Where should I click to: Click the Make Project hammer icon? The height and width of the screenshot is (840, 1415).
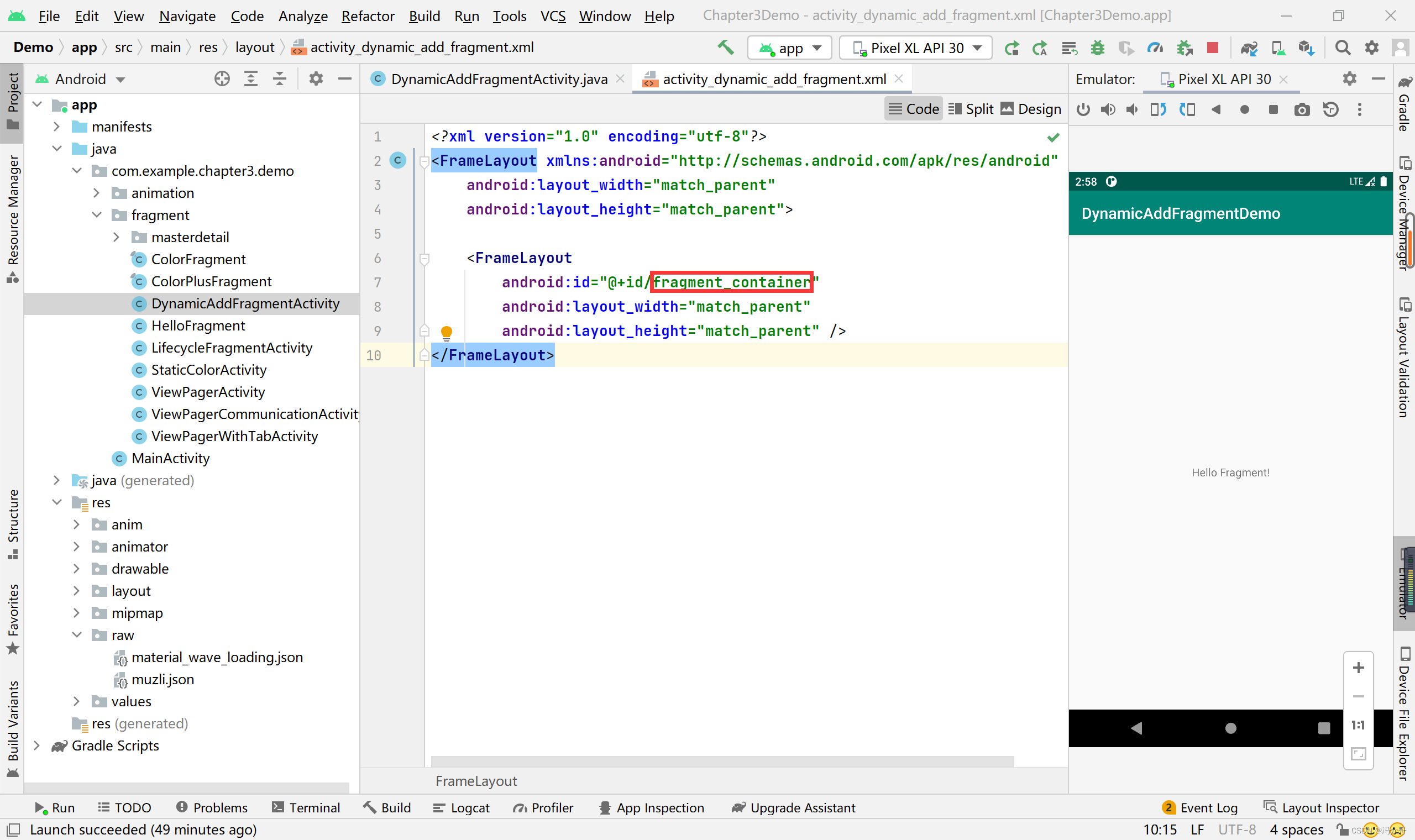tap(725, 48)
